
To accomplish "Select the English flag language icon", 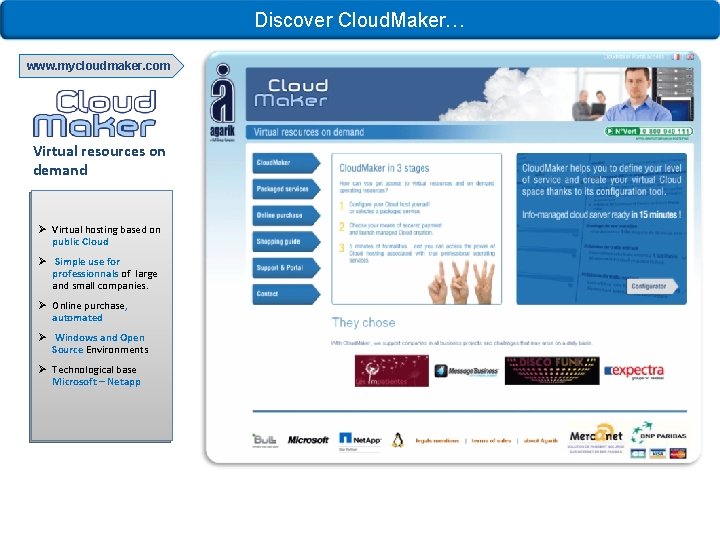I will (x=690, y=56).
